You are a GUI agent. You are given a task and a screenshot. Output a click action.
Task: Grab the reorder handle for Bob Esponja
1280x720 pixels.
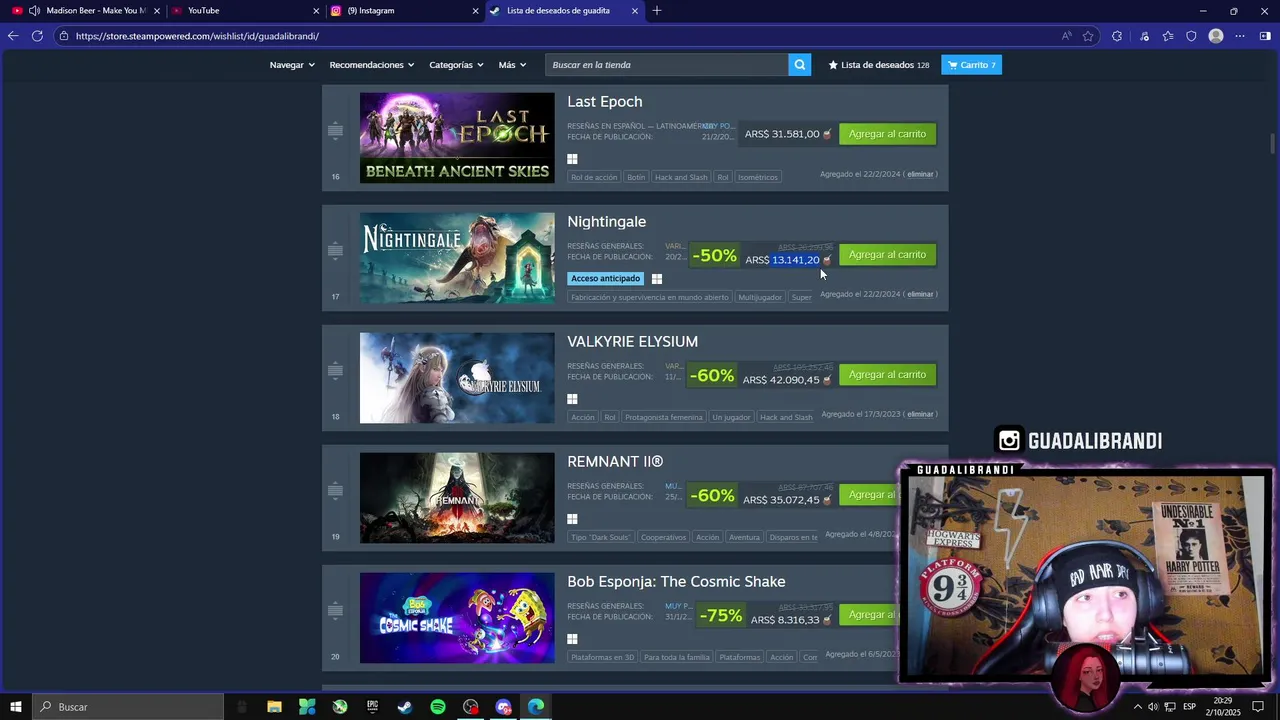[335, 611]
